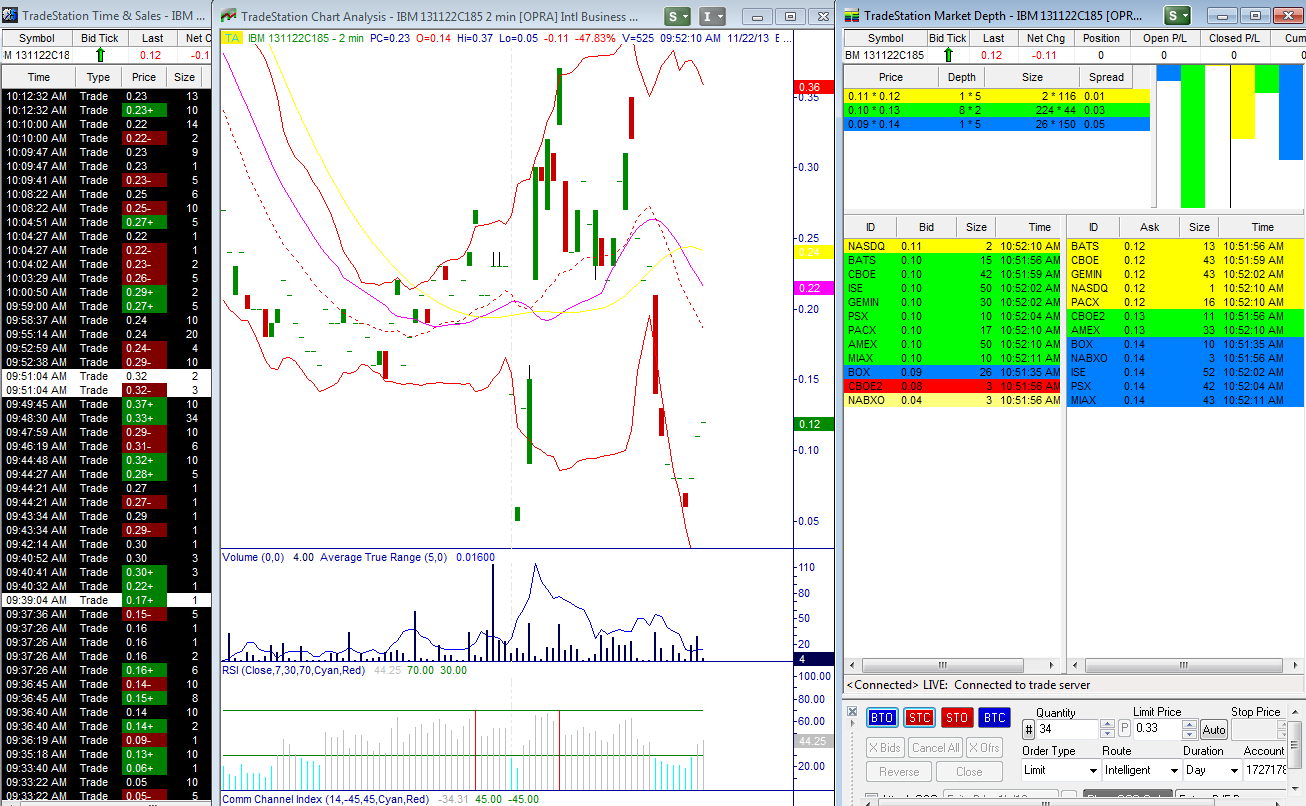Decrease Quantity with the down arrow
Screen dimensions: 1306x806
click(1106, 734)
